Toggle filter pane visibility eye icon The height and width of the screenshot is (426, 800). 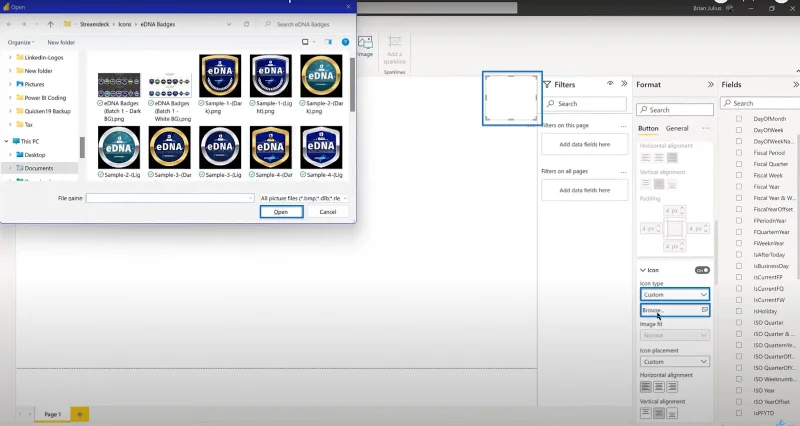[x=610, y=83]
